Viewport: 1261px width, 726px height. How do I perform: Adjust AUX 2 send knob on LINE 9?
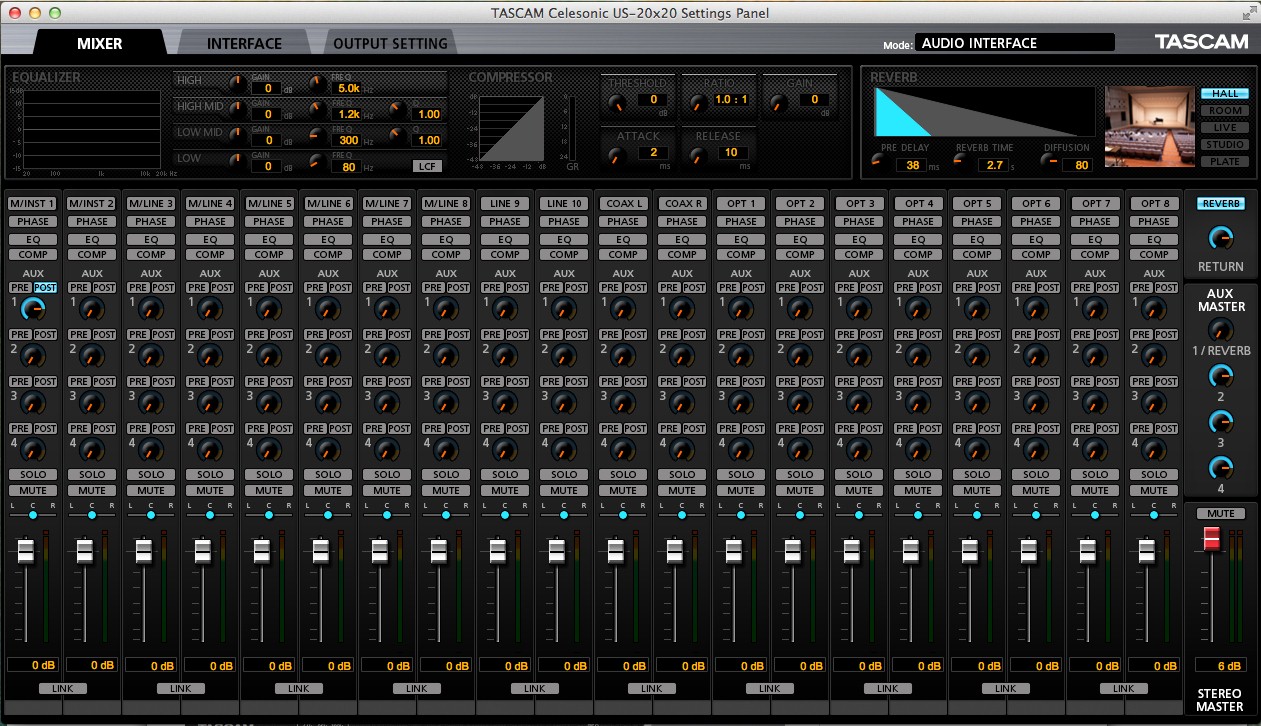click(506, 355)
